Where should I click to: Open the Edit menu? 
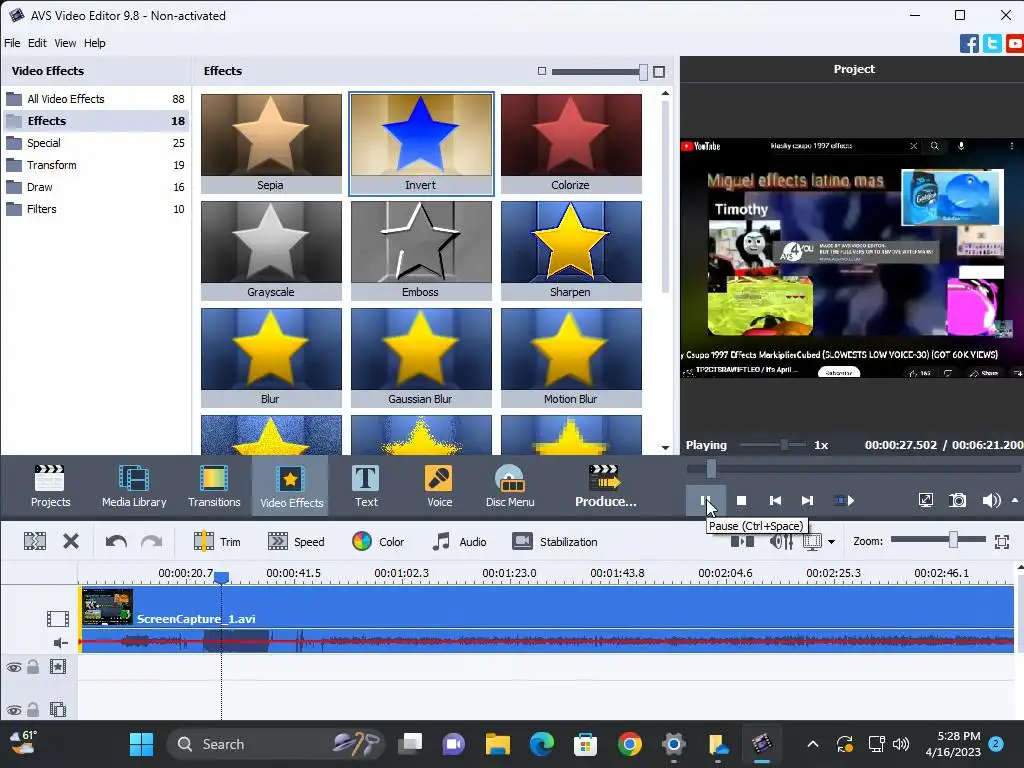[x=37, y=43]
